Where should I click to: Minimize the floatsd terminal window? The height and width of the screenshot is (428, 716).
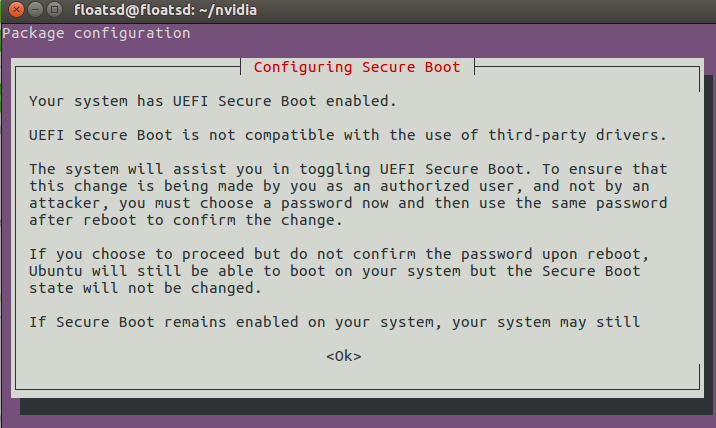click(35, 9)
